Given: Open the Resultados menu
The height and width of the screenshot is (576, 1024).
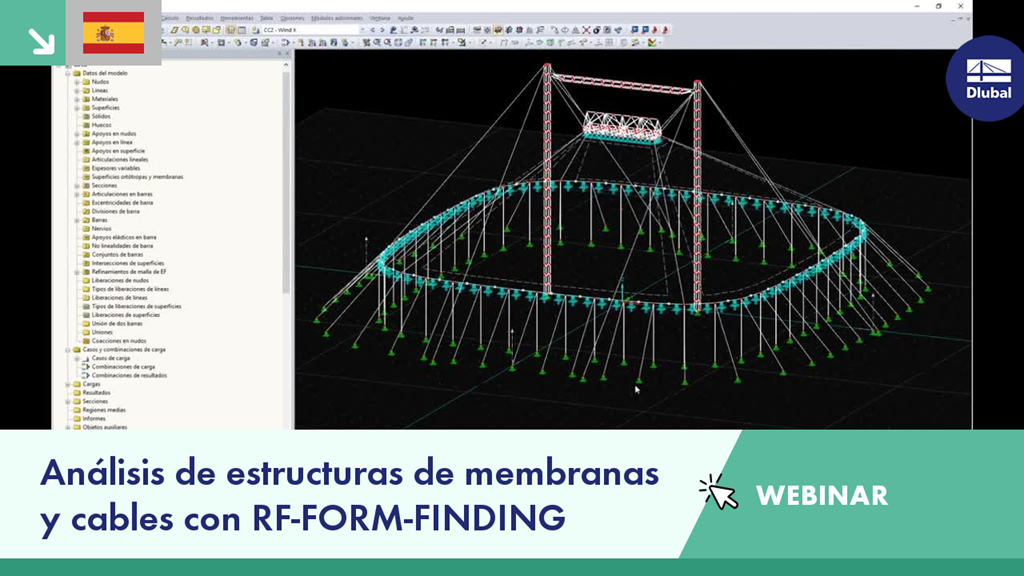Looking at the screenshot, I should point(200,18).
